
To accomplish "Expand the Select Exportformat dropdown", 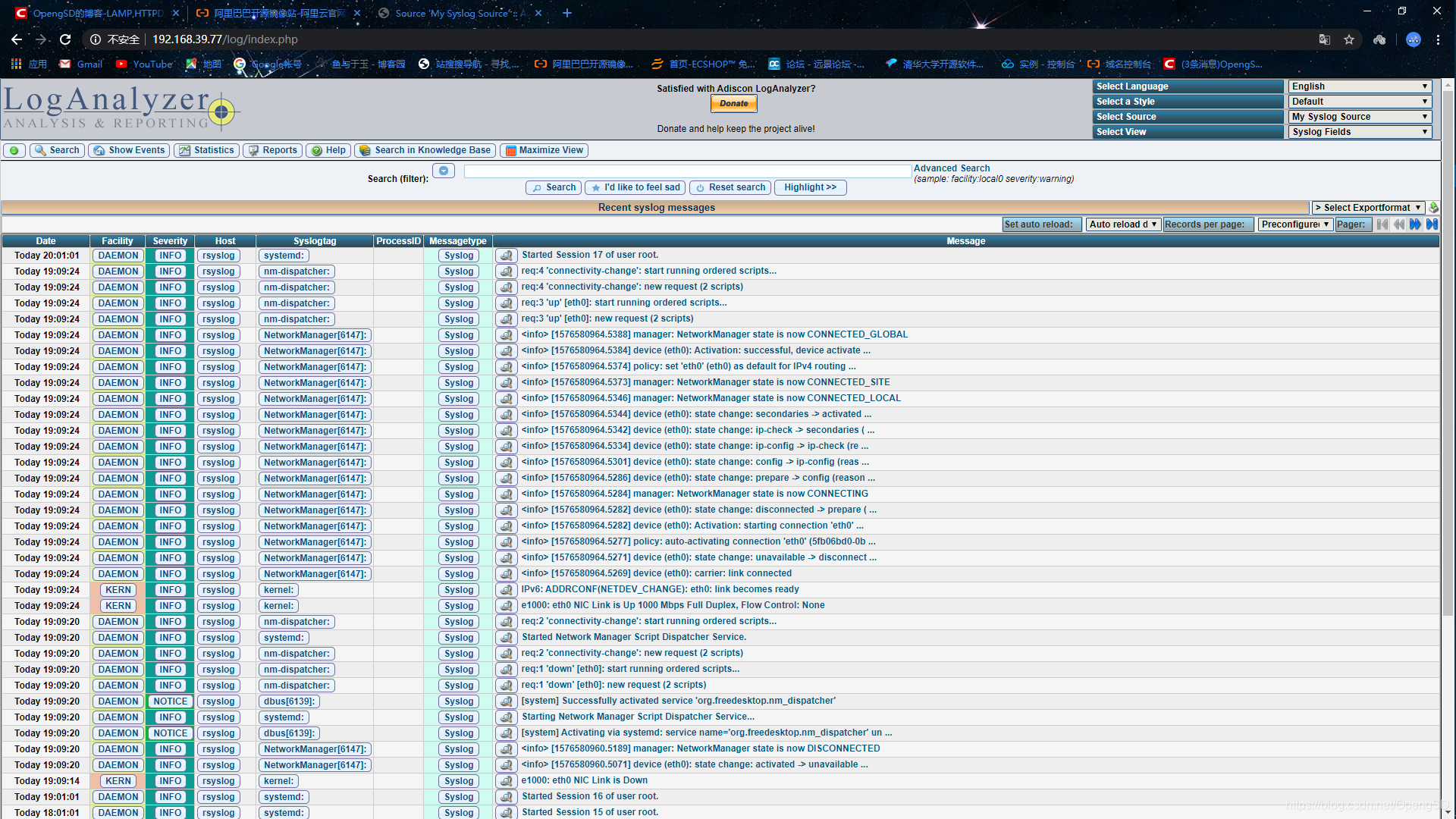I will click(x=1367, y=208).
